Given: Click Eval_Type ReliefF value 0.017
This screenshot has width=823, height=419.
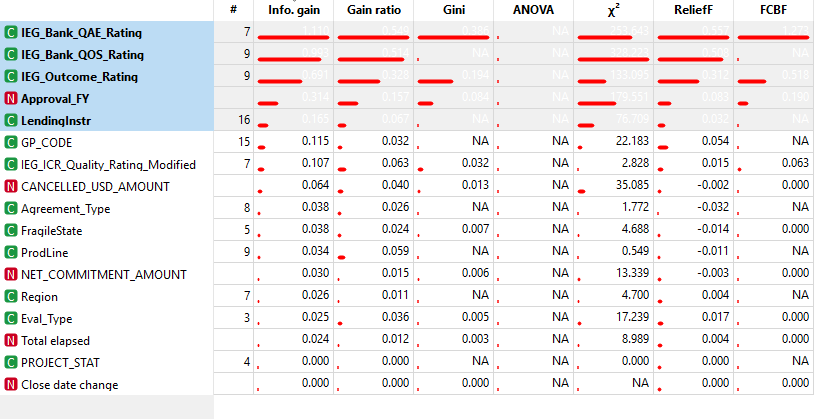Looking at the screenshot, I should pyautogui.click(x=715, y=317).
